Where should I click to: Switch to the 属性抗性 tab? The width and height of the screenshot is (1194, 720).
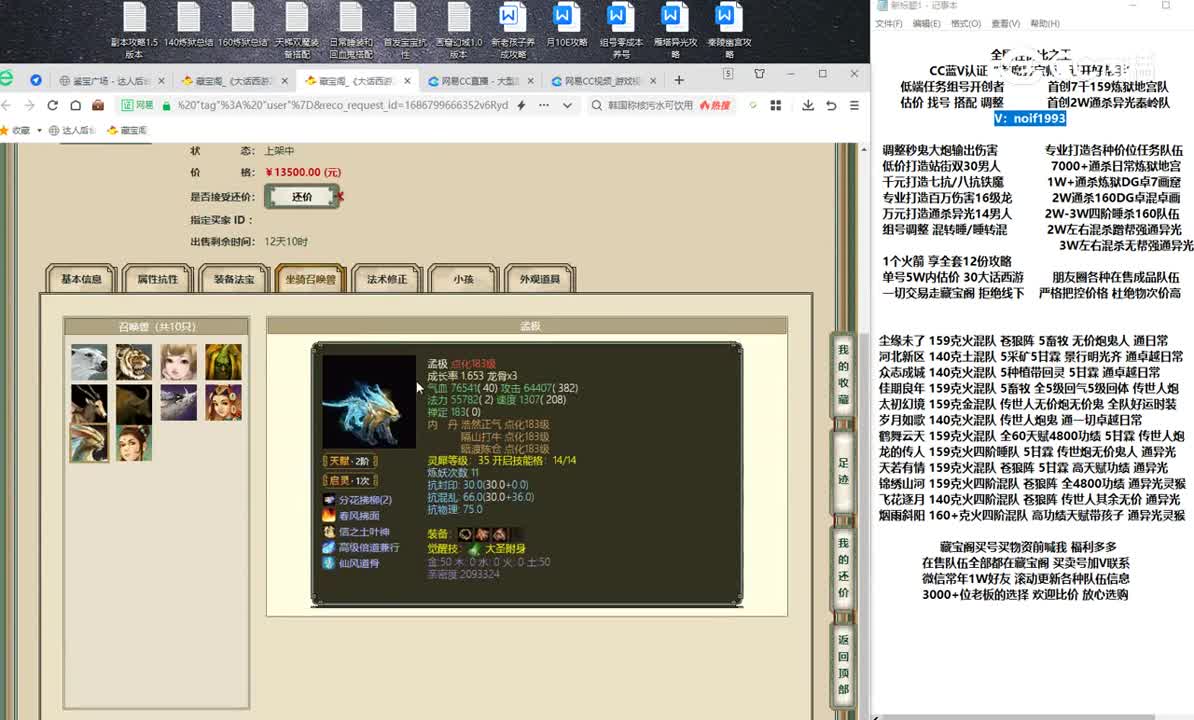pyautogui.click(x=158, y=279)
